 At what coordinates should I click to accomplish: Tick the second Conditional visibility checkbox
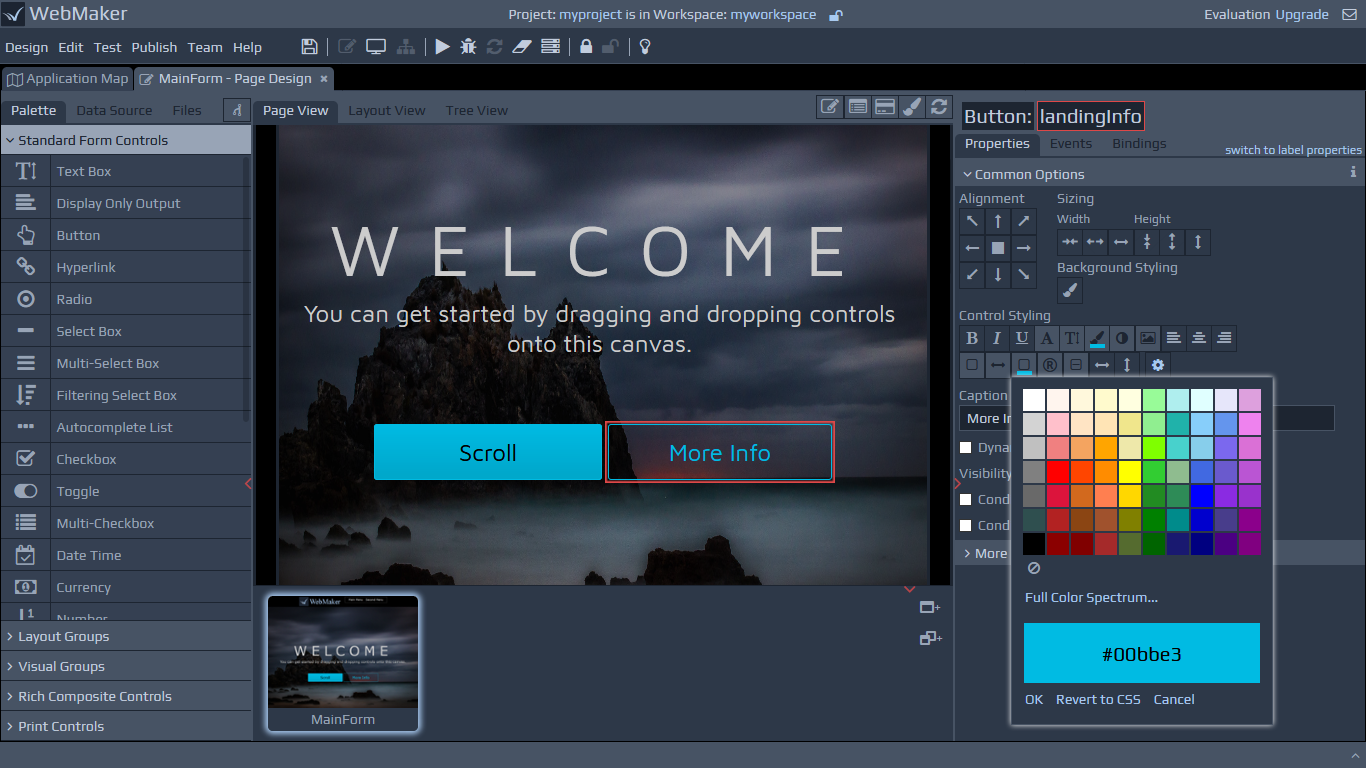(x=966, y=525)
